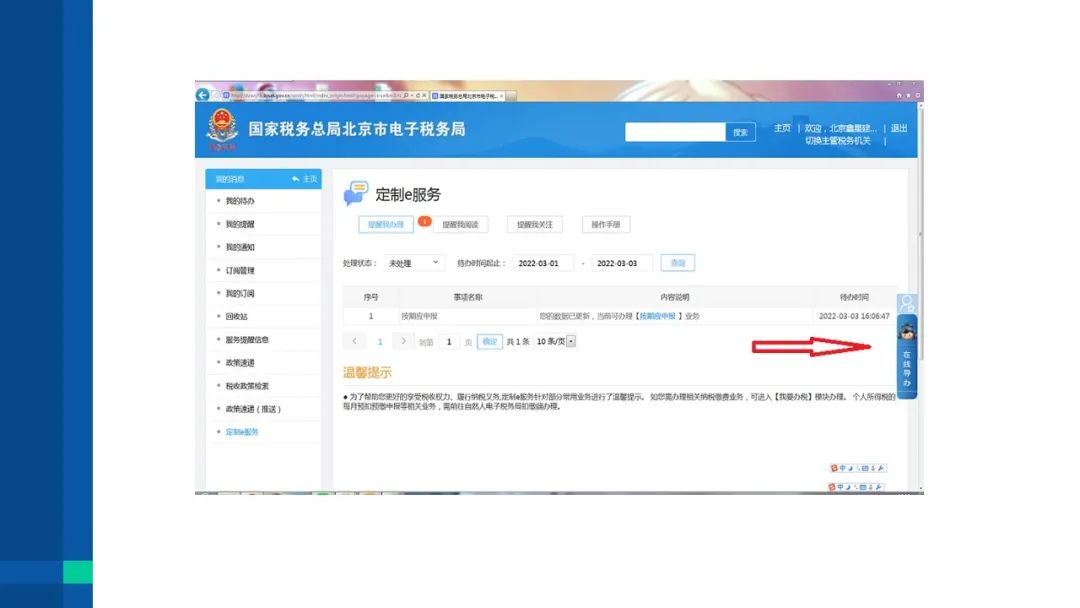
Task: Click the 查询 button
Action: pos(678,263)
